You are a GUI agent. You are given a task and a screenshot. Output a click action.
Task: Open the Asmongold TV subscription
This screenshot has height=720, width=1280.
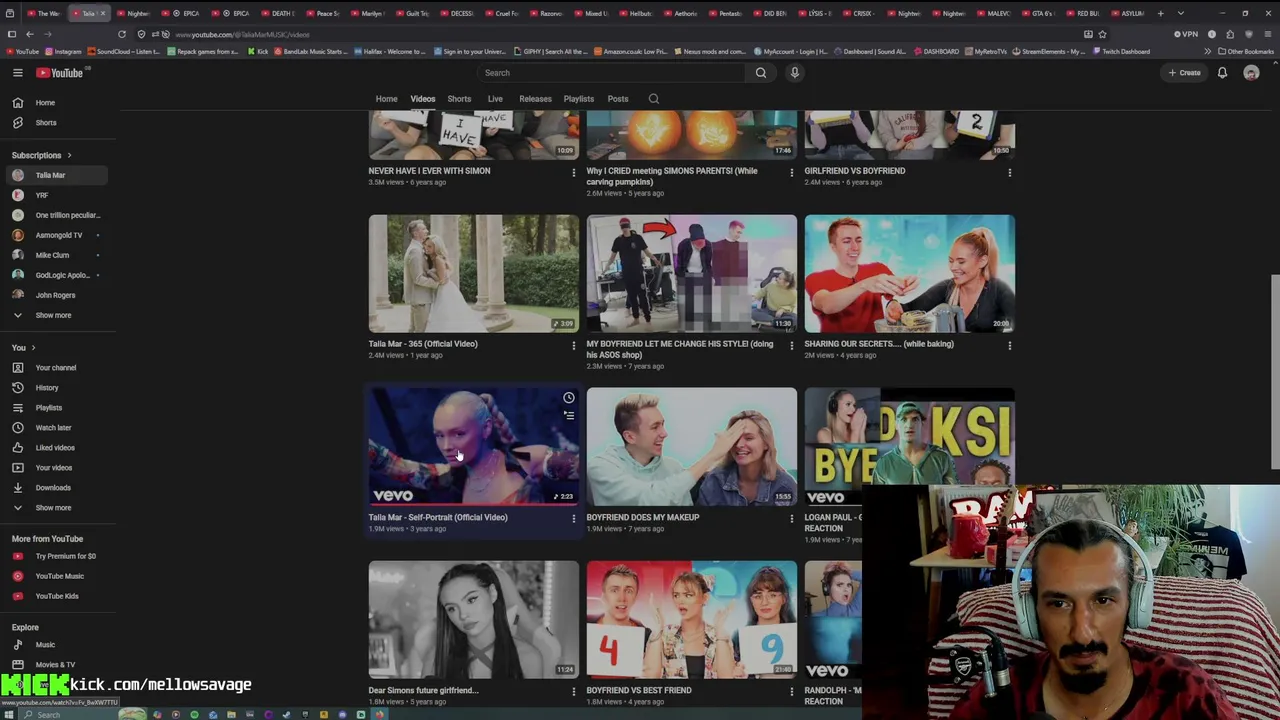58,235
